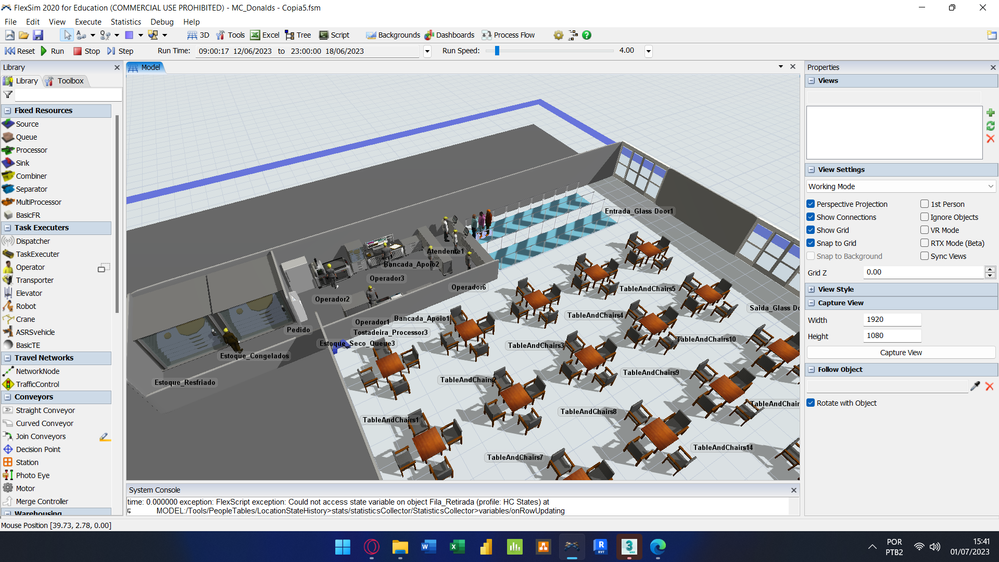Collapse the Fixed Resources library section

(8, 110)
